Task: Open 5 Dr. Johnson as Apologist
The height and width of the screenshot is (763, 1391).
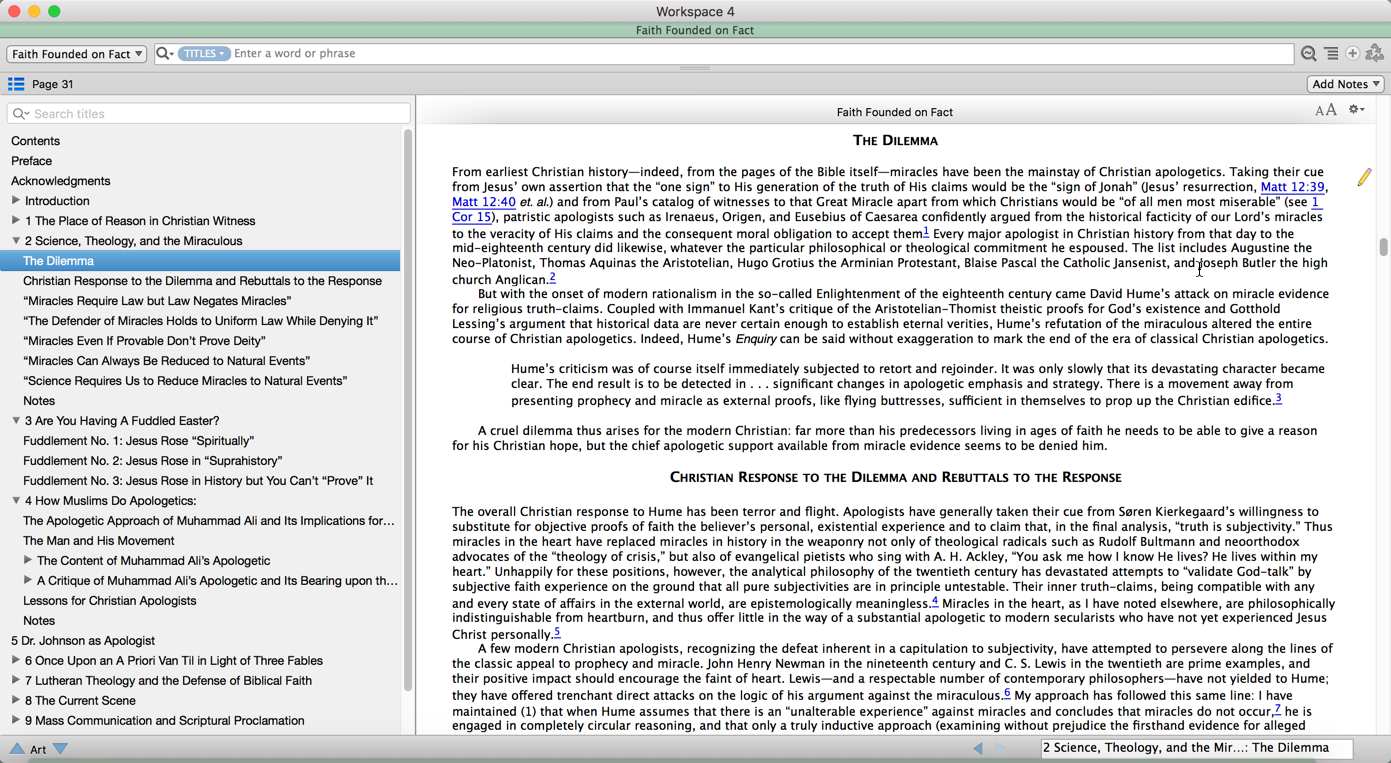Action: [83, 641]
